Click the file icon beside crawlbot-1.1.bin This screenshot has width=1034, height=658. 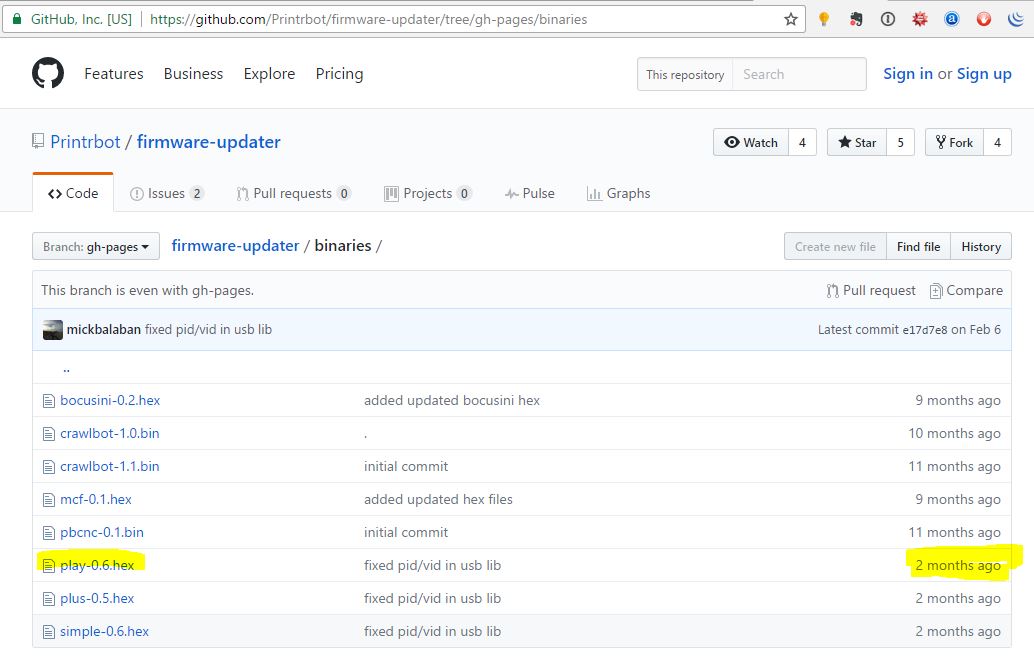click(x=49, y=467)
